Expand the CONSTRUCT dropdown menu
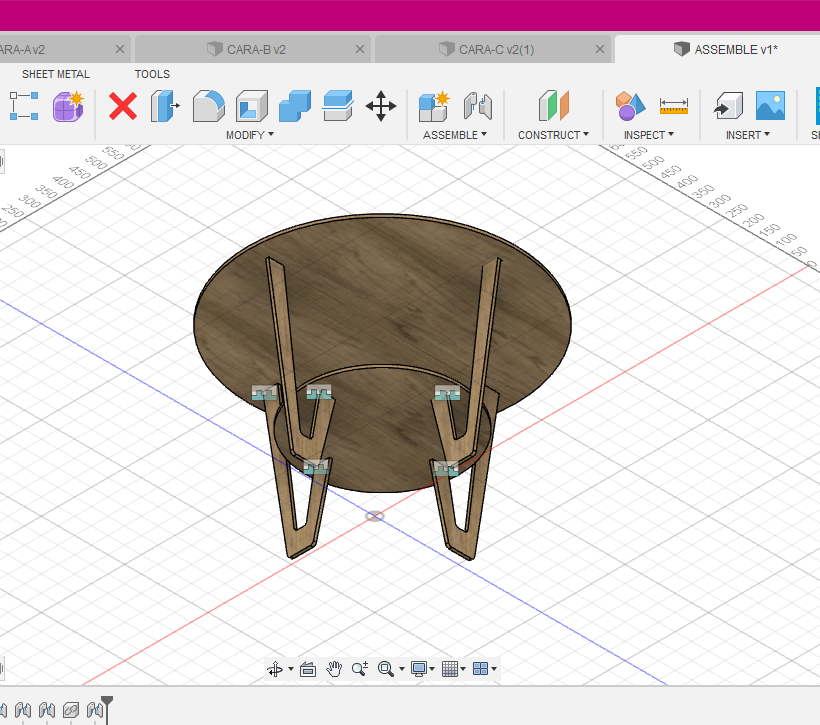This screenshot has width=820, height=725. pyautogui.click(x=553, y=135)
